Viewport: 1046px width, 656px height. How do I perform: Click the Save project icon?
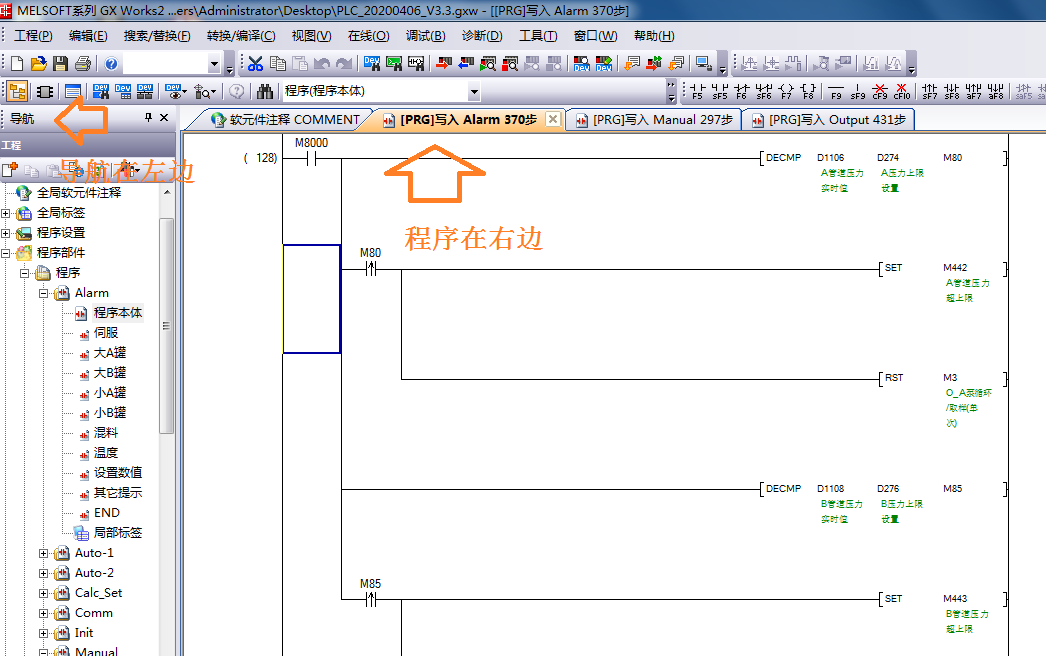pos(61,64)
